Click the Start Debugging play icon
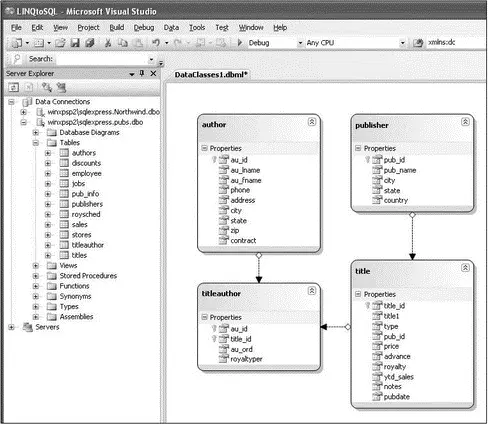 click(x=239, y=43)
